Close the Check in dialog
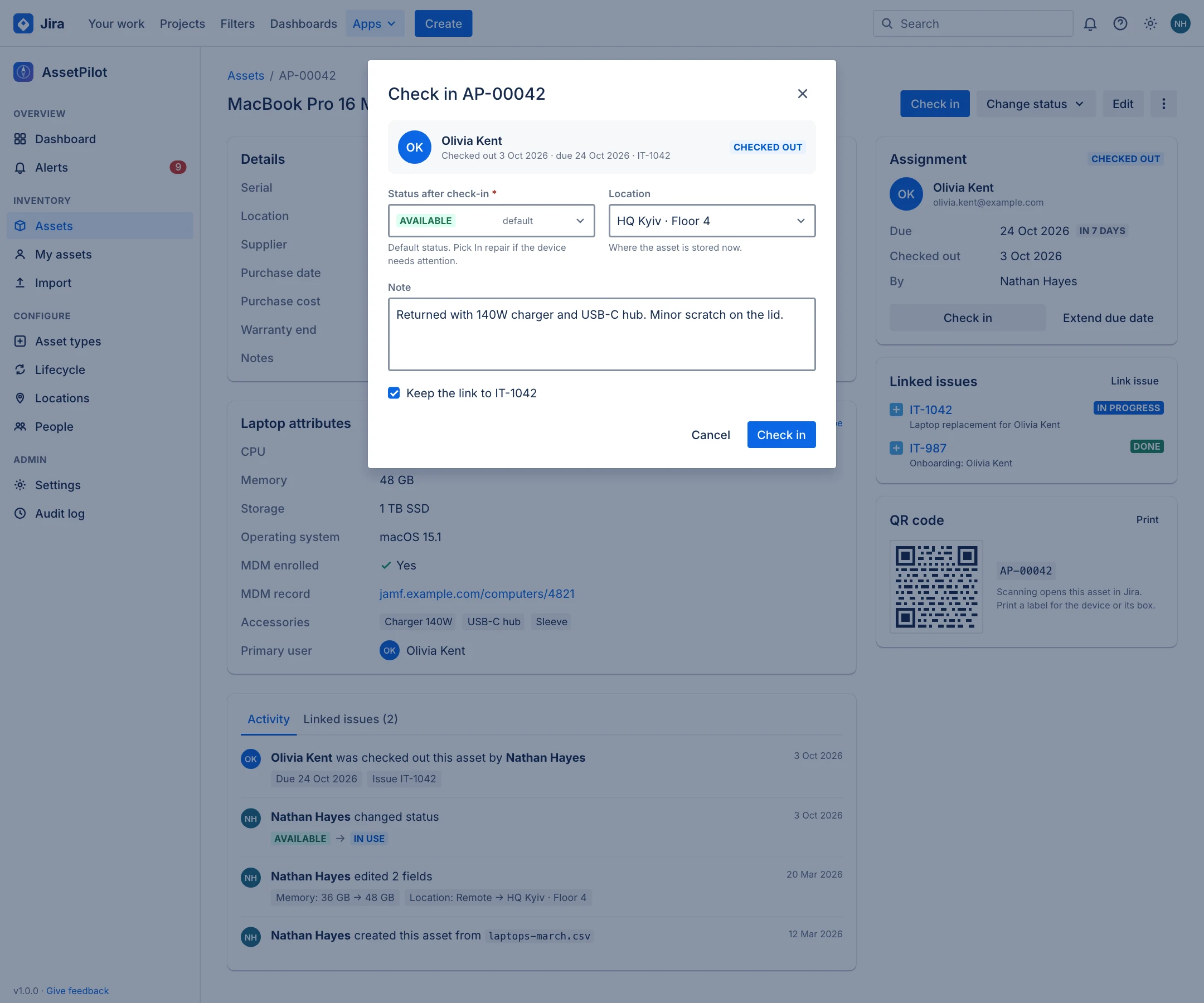Image resolution: width=1204 pixels, height=1003 pixels. tap(802, 94)
